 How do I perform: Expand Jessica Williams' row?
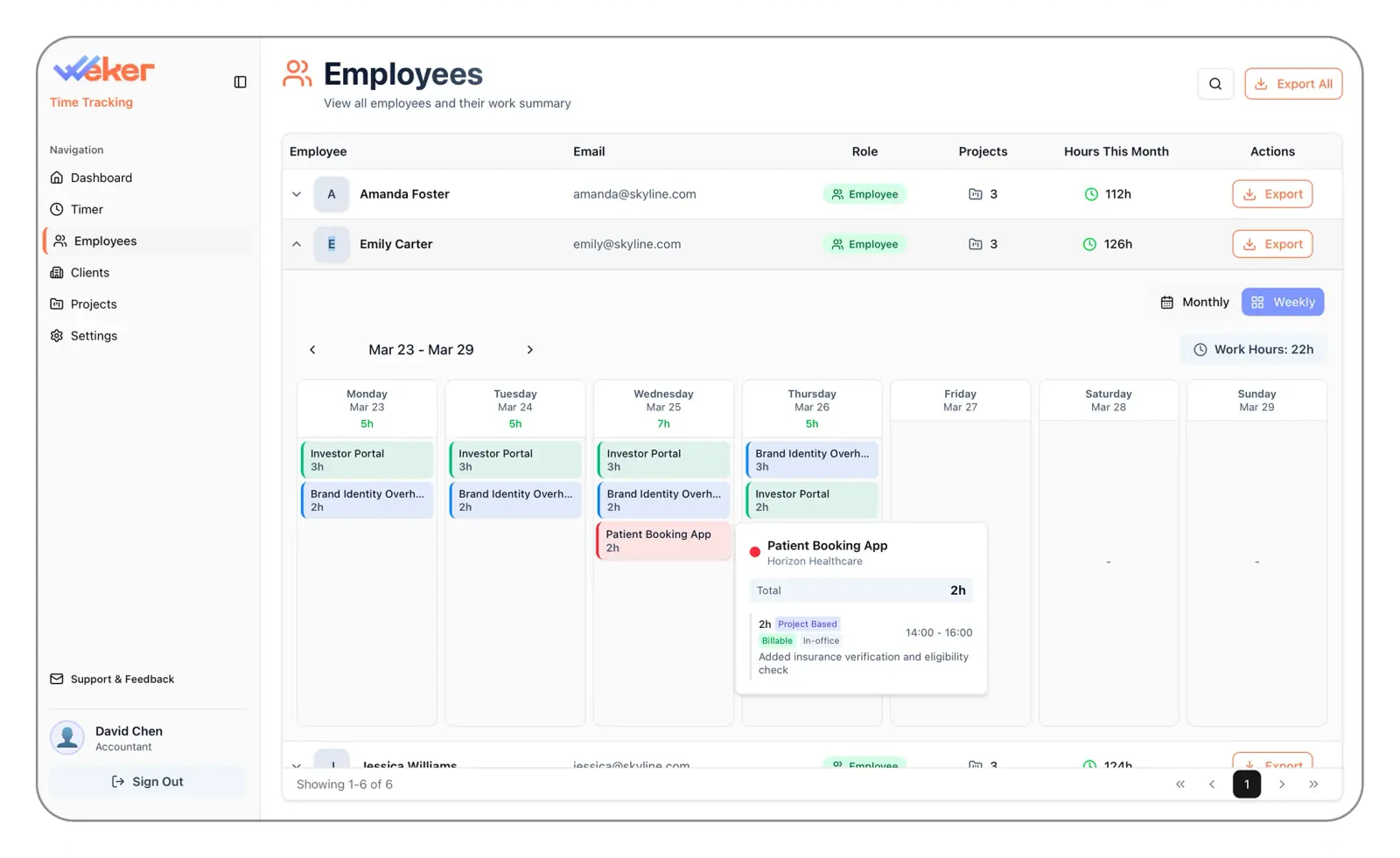point(297,764)
